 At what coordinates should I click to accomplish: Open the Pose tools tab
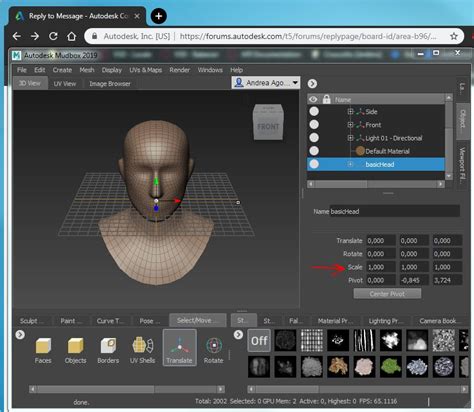click(x=149, y=321)
